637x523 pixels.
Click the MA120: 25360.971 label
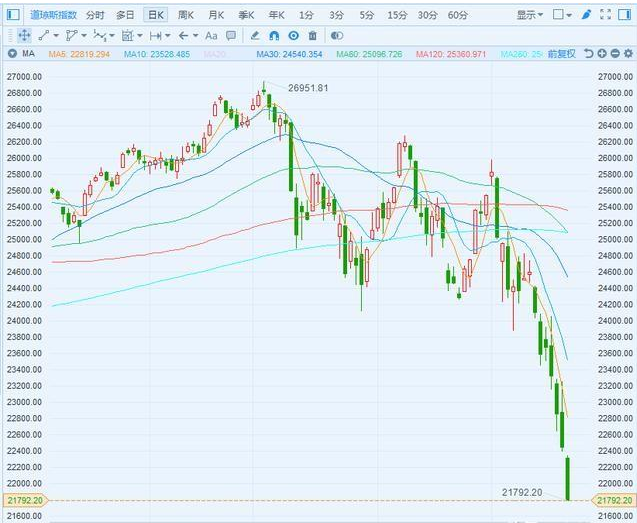click(x=451, y=54)
